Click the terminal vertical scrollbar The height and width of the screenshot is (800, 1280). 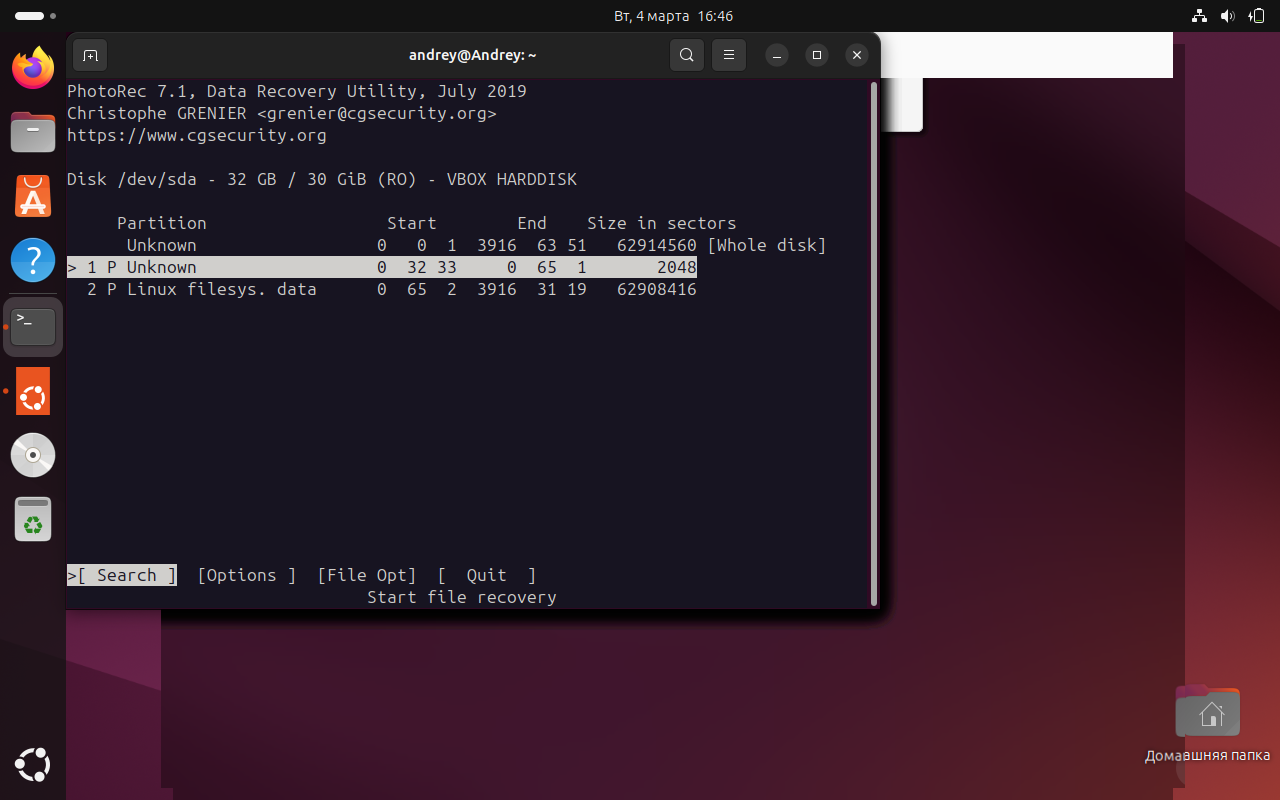[874, 343]
